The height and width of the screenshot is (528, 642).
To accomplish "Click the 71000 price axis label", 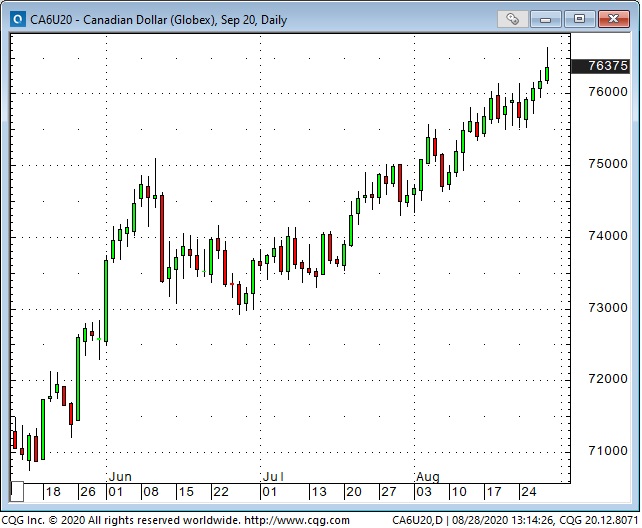I will point(608,451).
